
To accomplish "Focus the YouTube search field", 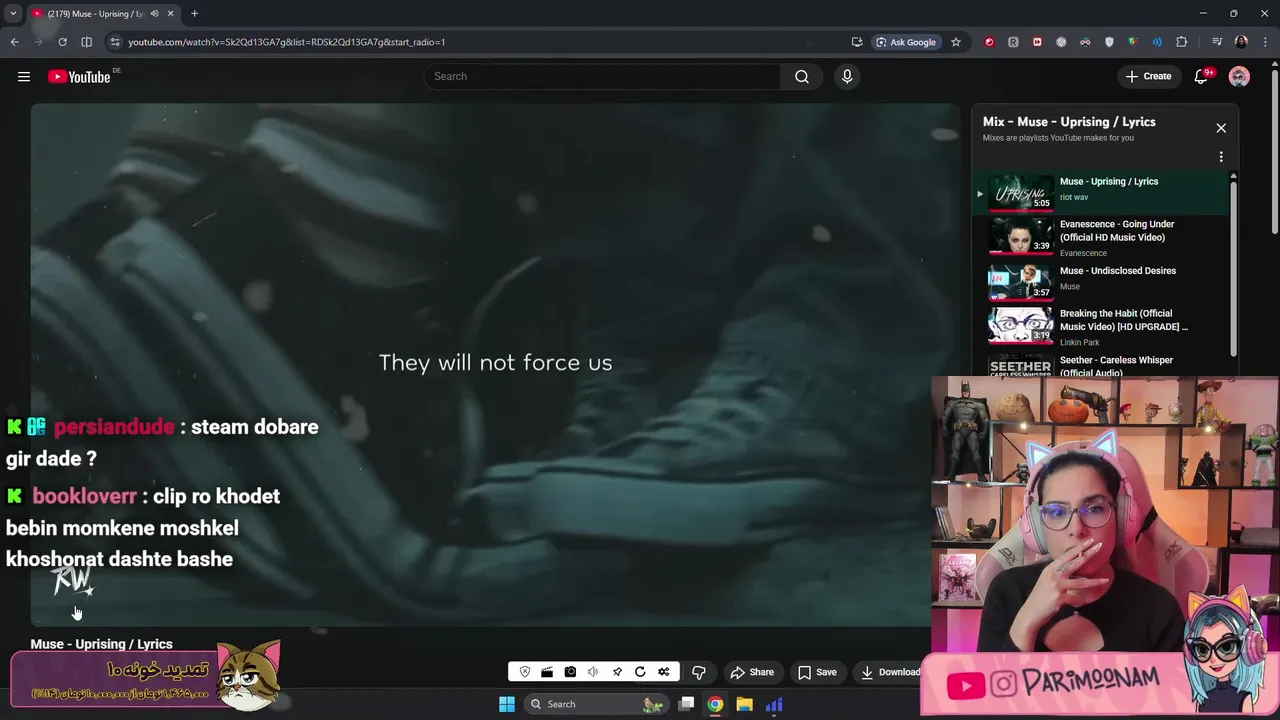I will point(602,77).
